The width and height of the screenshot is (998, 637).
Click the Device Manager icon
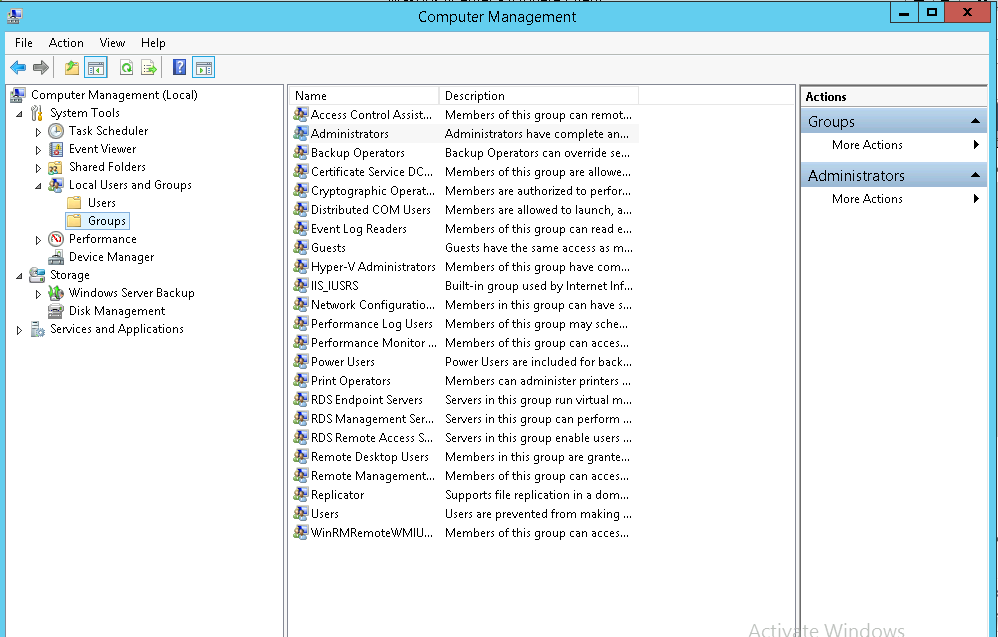point(56,256)
